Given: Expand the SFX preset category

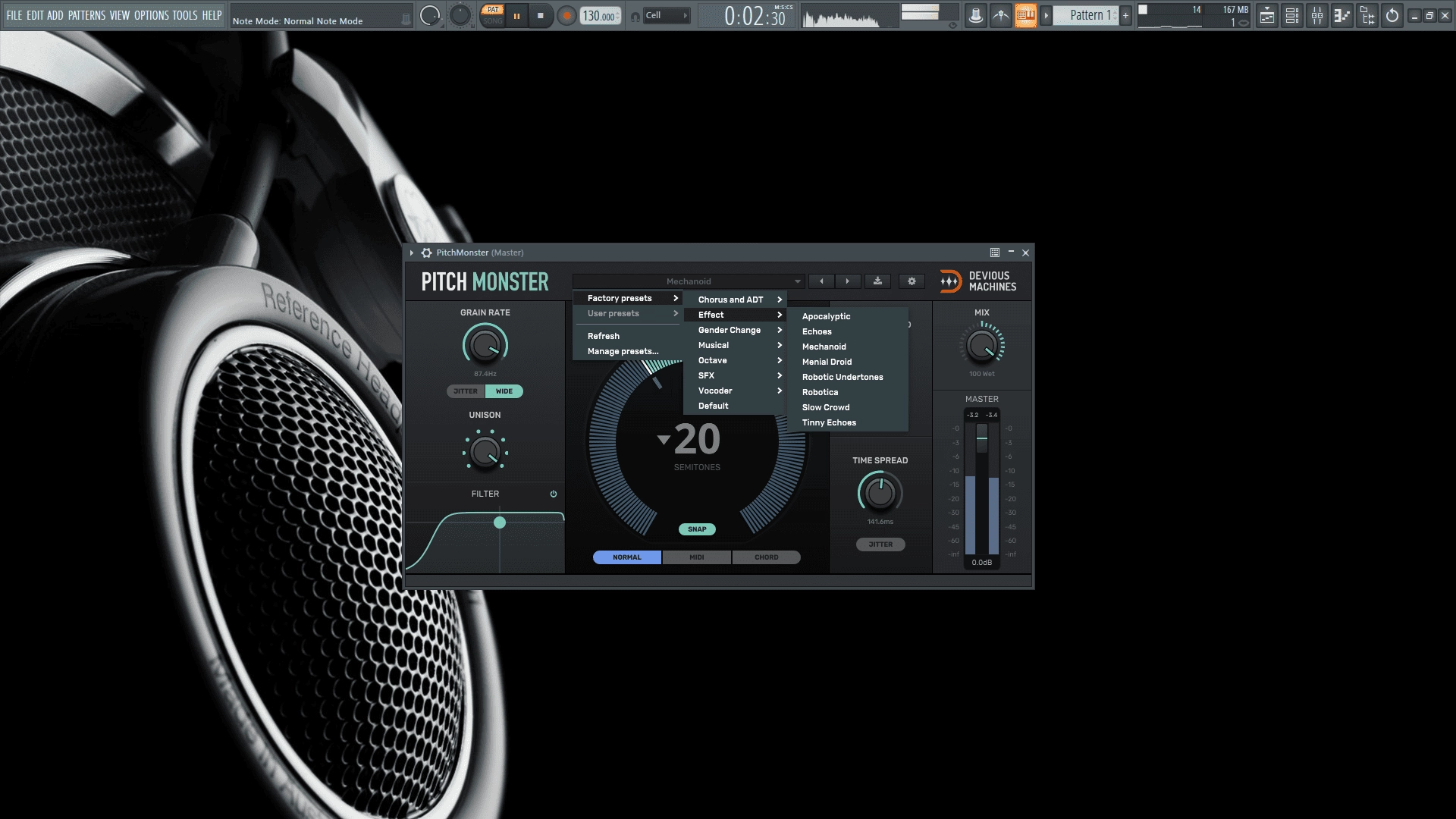Looking at the screenshot, I should click(735, 376).
